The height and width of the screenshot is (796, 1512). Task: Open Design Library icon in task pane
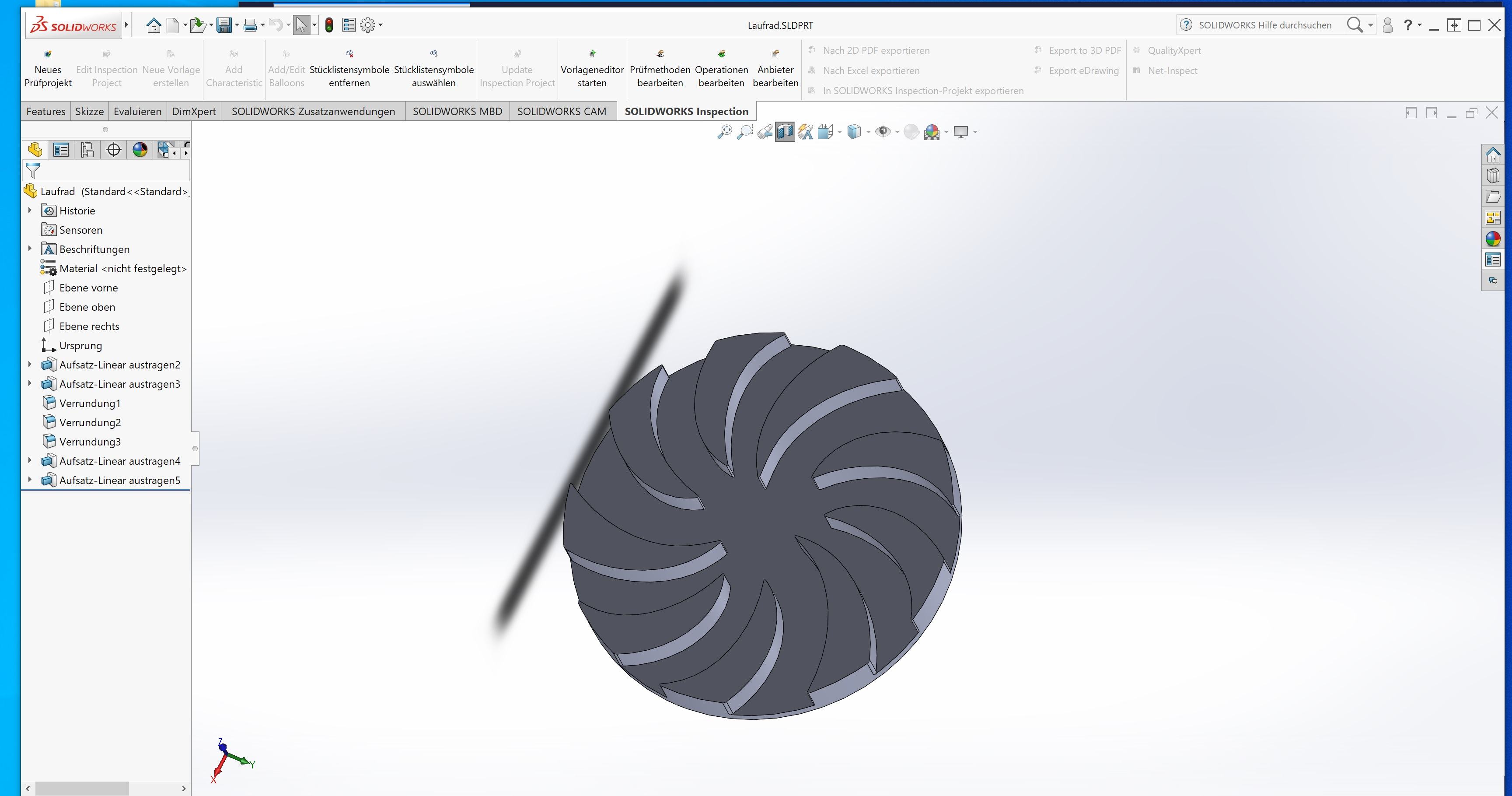1493,175
